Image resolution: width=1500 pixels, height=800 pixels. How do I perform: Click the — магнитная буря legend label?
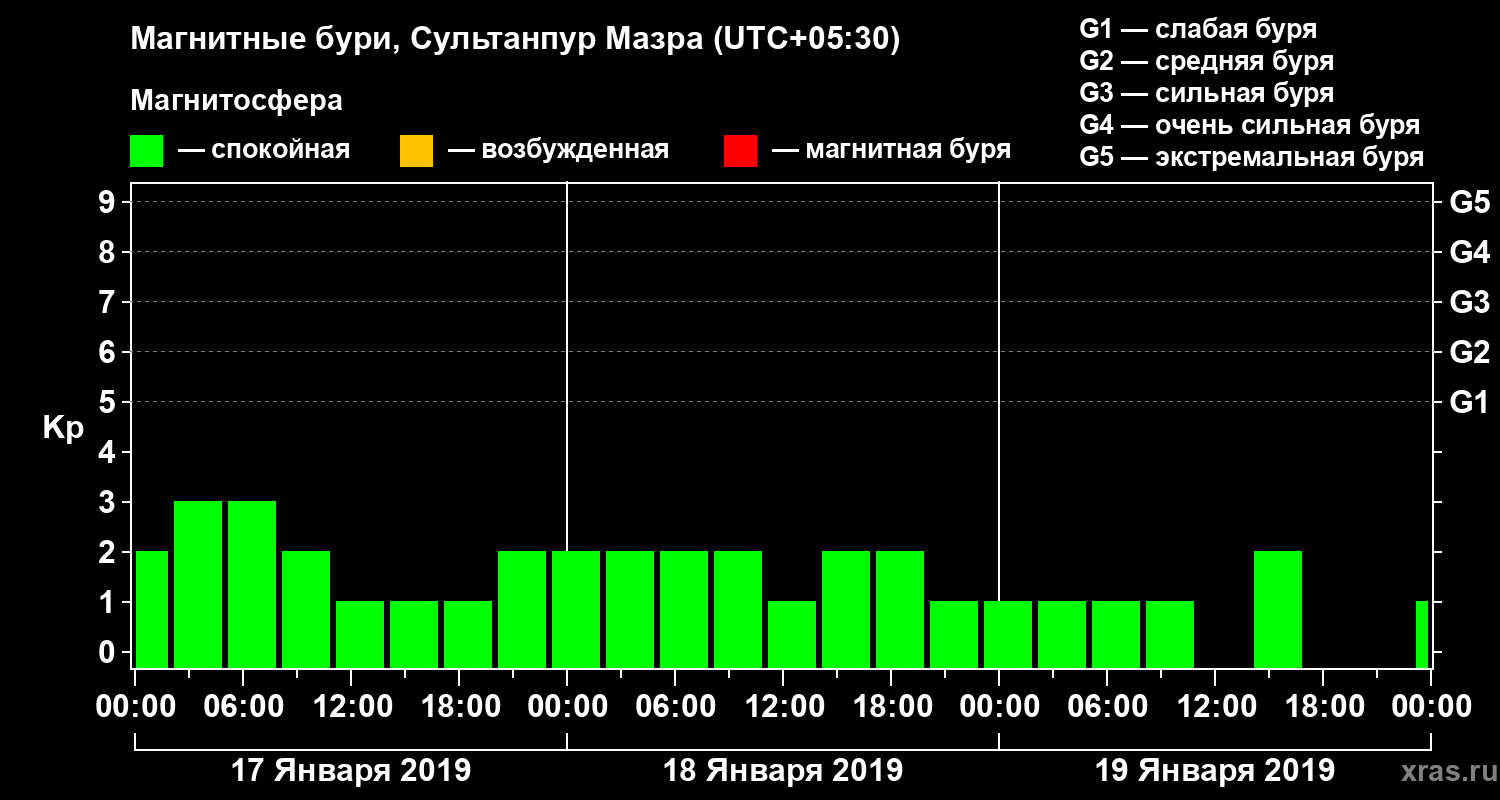pyautogui.click(x=891, y=151)
